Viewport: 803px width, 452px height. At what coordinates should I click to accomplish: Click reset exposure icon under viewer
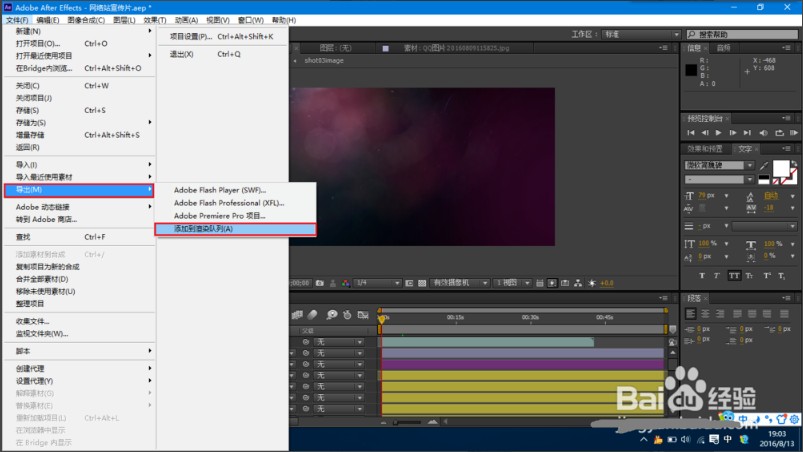click(592, 283)
